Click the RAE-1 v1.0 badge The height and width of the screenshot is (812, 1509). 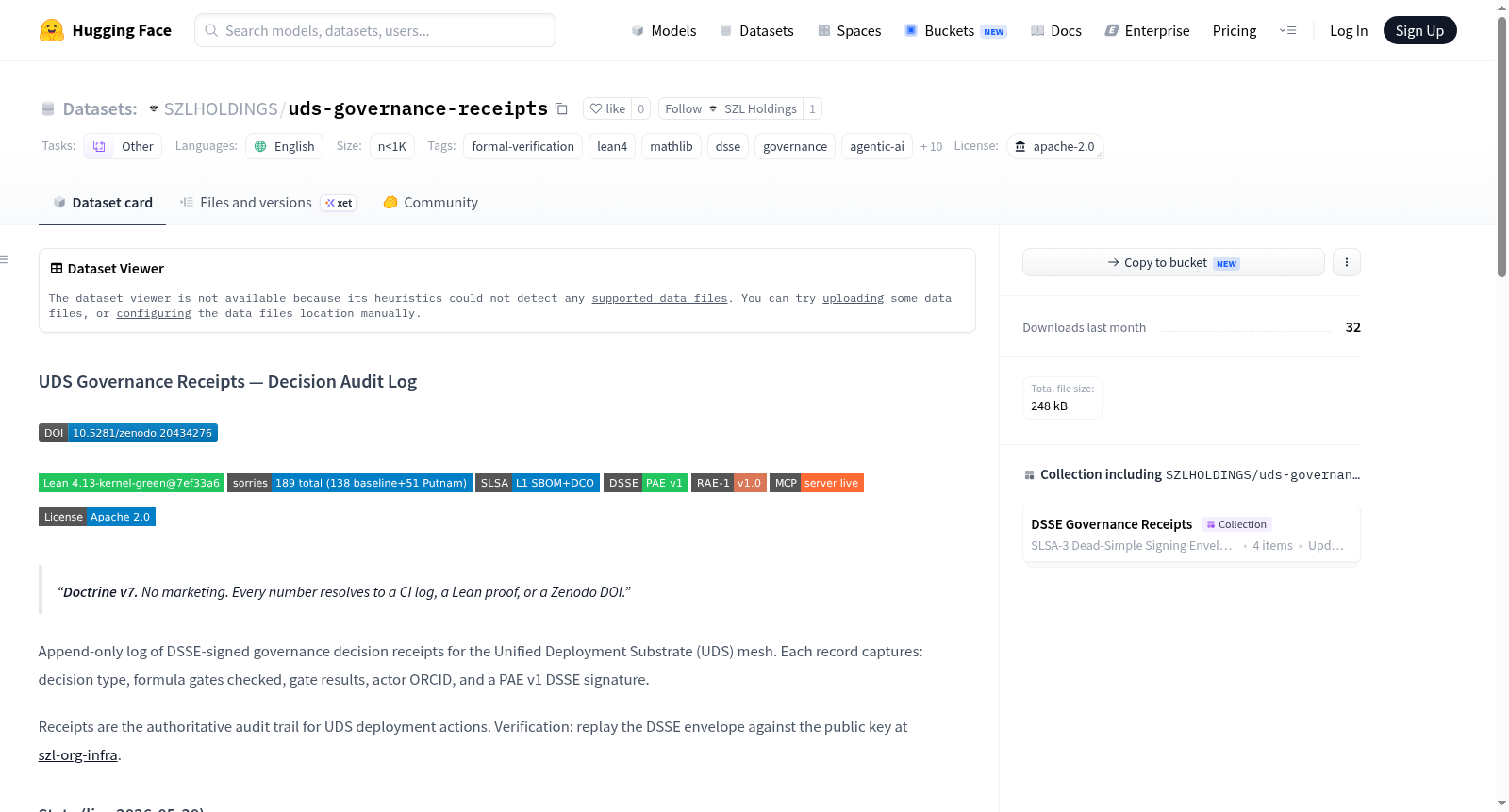pyautogui.click(x=729, y=483)
